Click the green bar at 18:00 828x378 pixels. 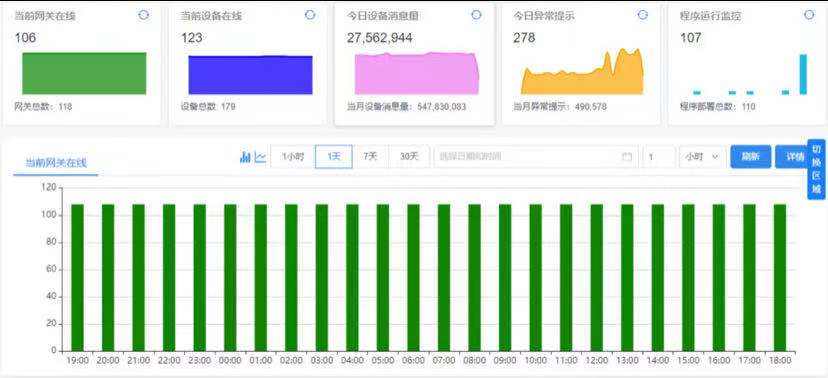(x=780, y=278)
